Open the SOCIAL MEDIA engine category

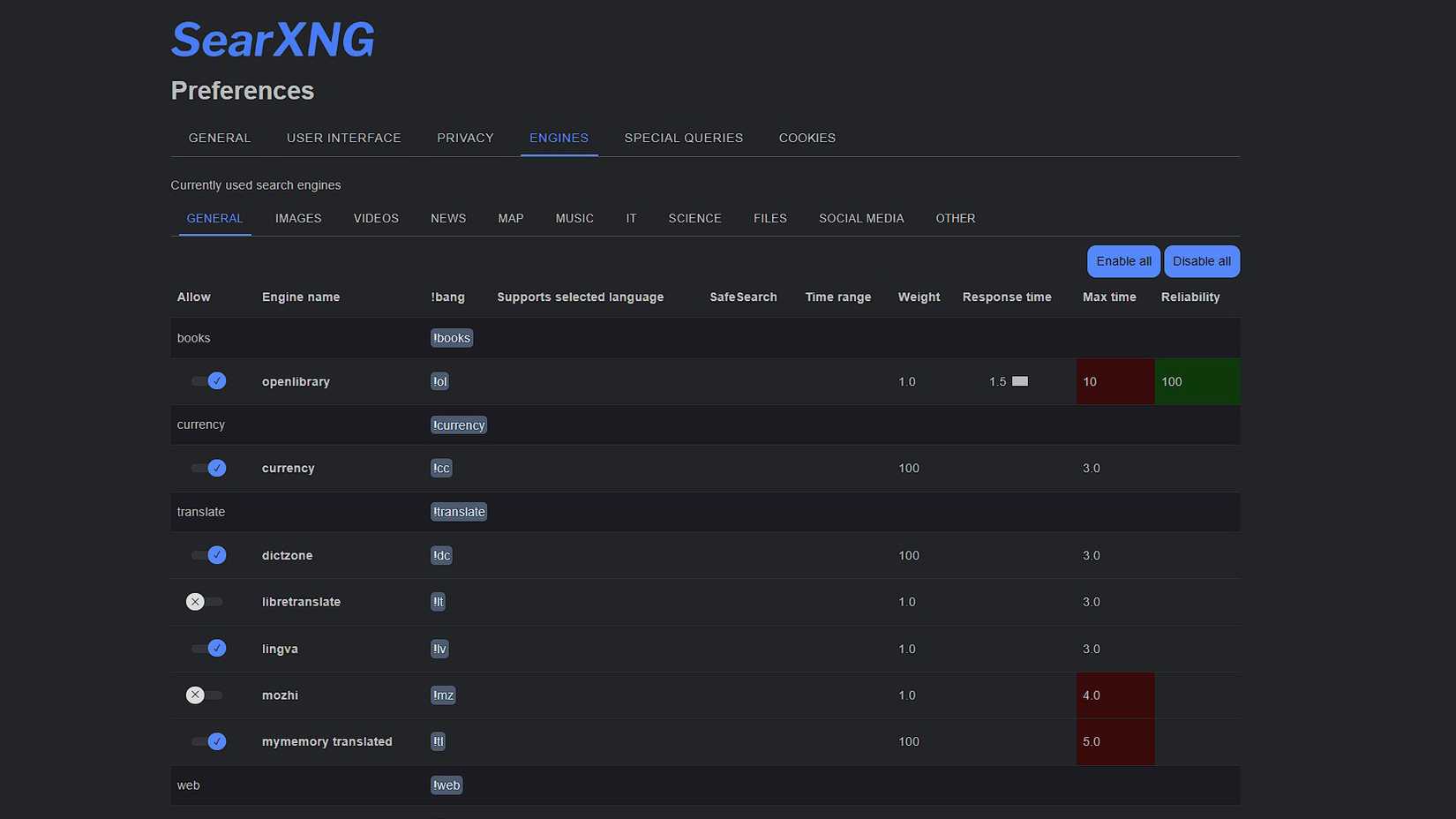[860, 218]
